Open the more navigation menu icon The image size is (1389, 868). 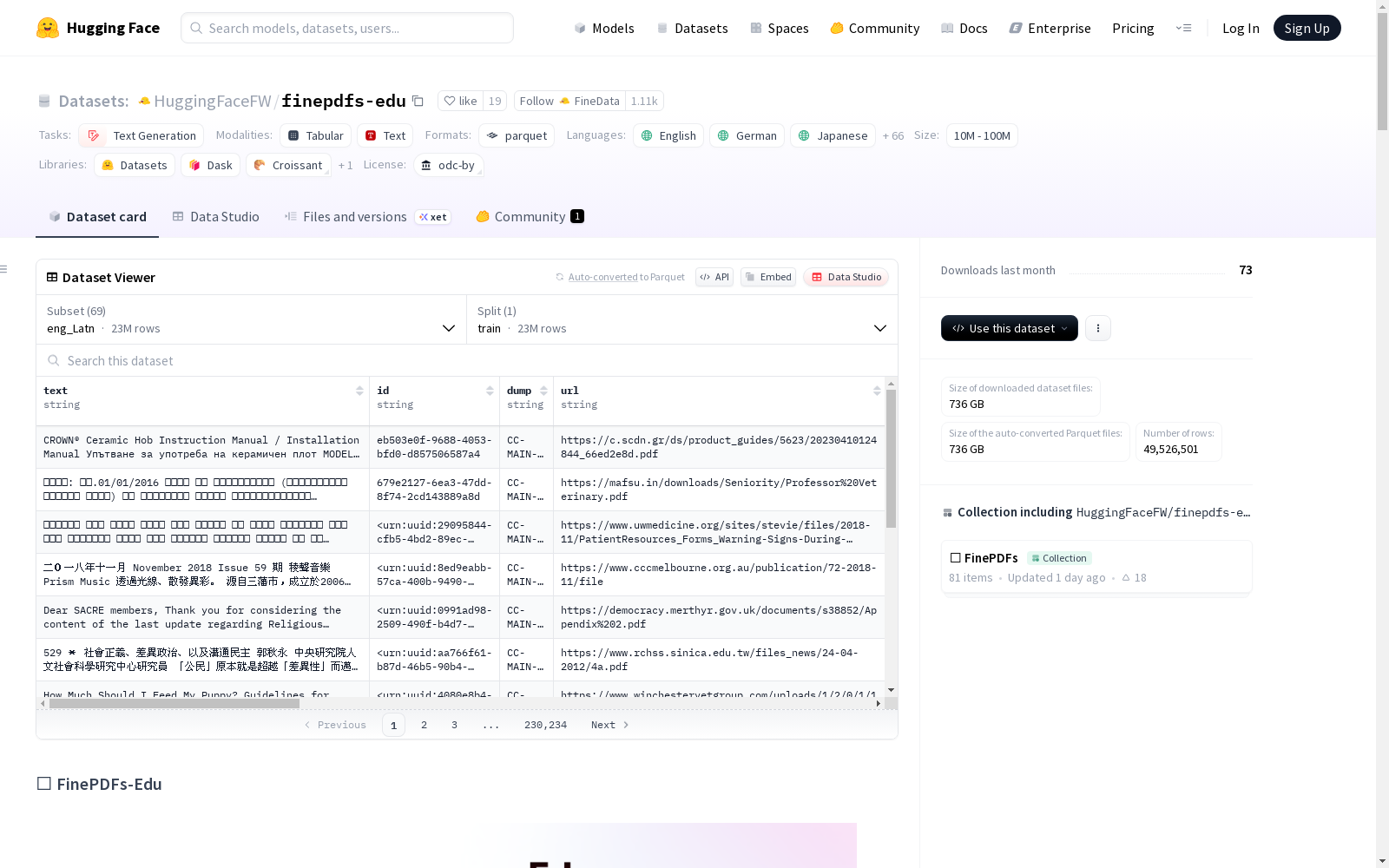(1183, 28)
